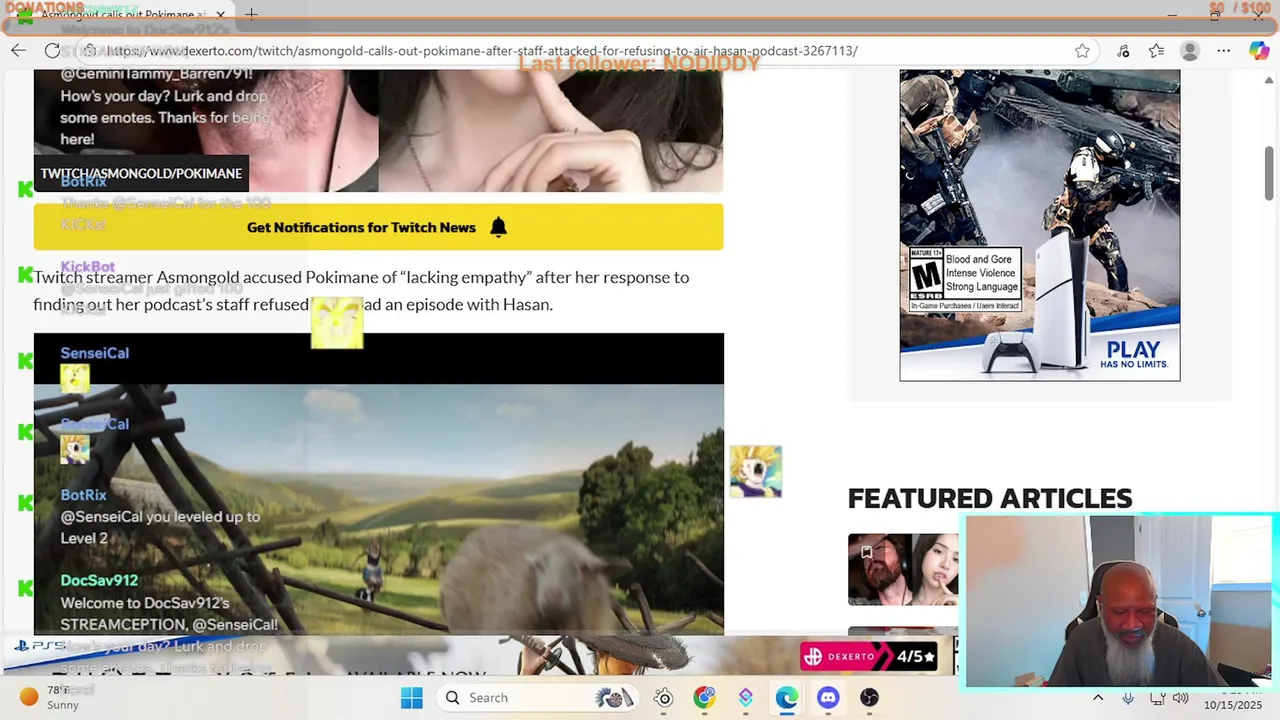Refresh the Dexerto page
Screen dimensions: 1280x720
tap(52, 51)
